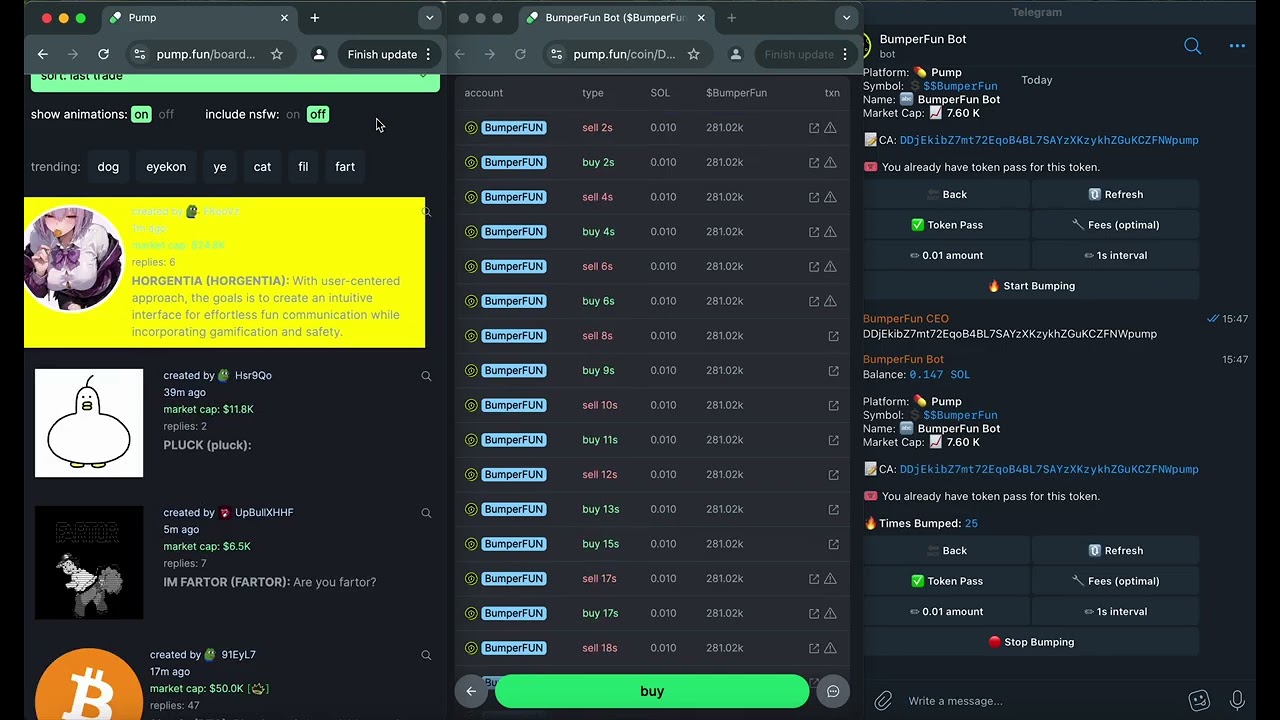Open creator link UpBullXHHF

264,513
